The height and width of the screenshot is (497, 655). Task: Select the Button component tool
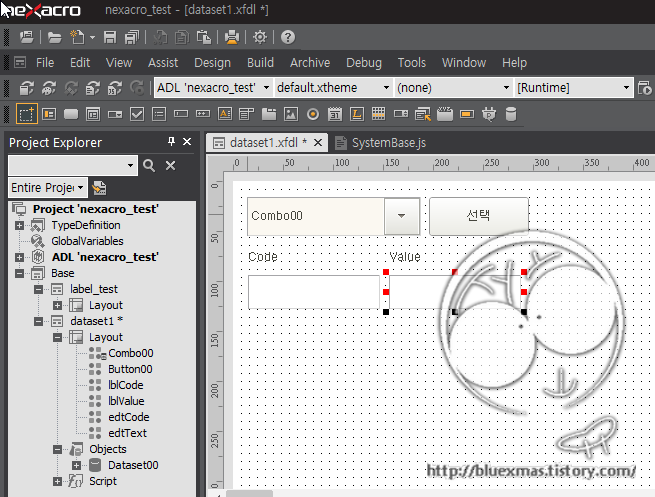click(x=71, y=114)
